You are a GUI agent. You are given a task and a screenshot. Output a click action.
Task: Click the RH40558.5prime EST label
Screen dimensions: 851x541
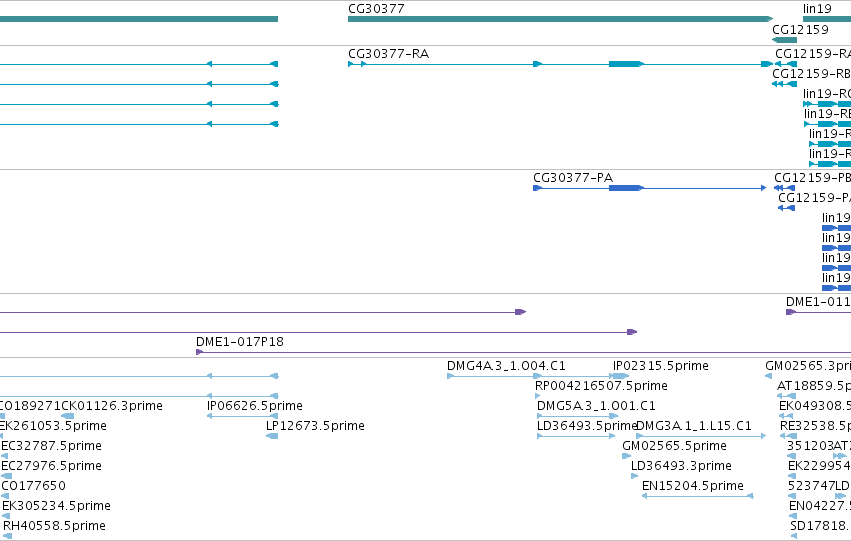pyautogui.click(x=54, y=526)
